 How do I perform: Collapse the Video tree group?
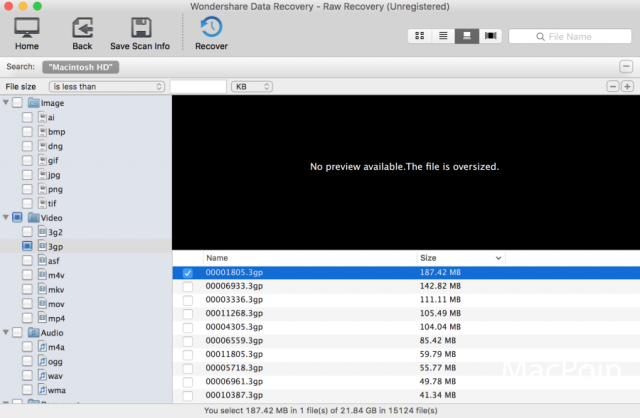(x=6, y=217)
